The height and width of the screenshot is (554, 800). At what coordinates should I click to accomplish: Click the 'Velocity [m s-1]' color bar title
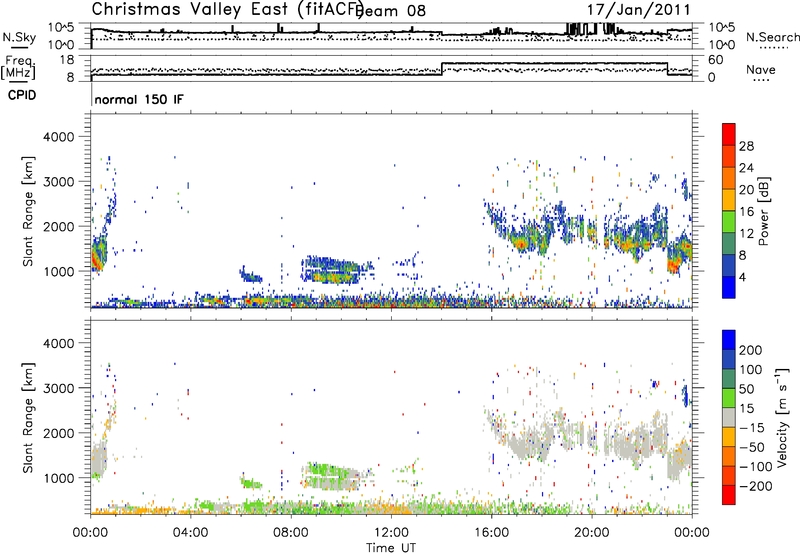[x=782, y=417]
